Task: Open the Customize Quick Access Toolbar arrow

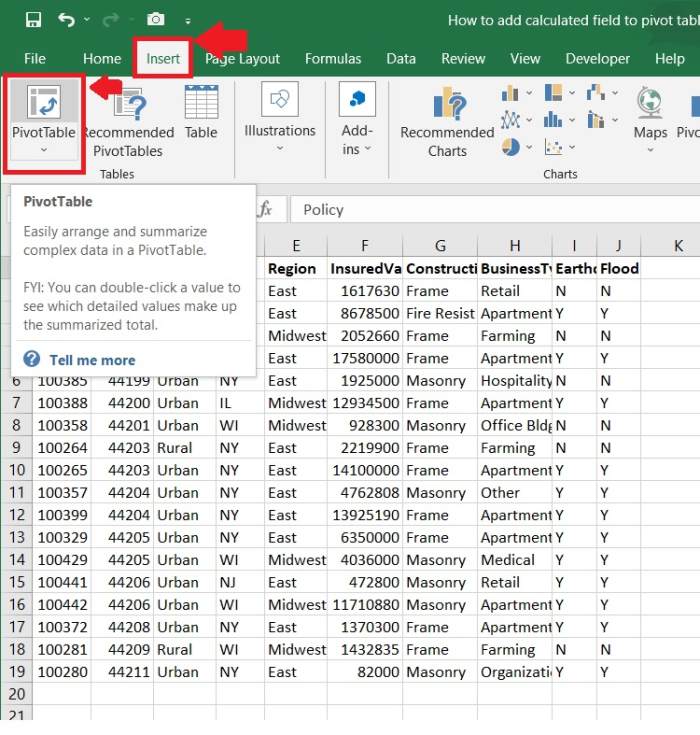Action: pyautogui.click(x=188, y=21)
